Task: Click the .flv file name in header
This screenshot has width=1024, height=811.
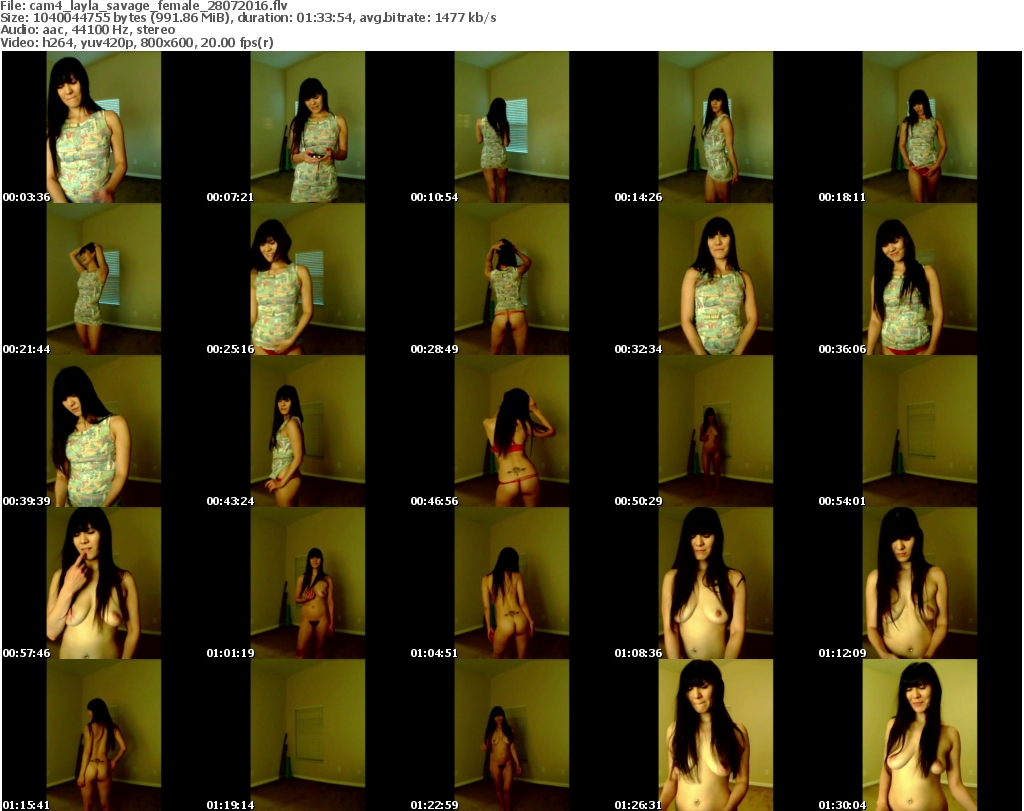Action: click(x=158, y=6)
